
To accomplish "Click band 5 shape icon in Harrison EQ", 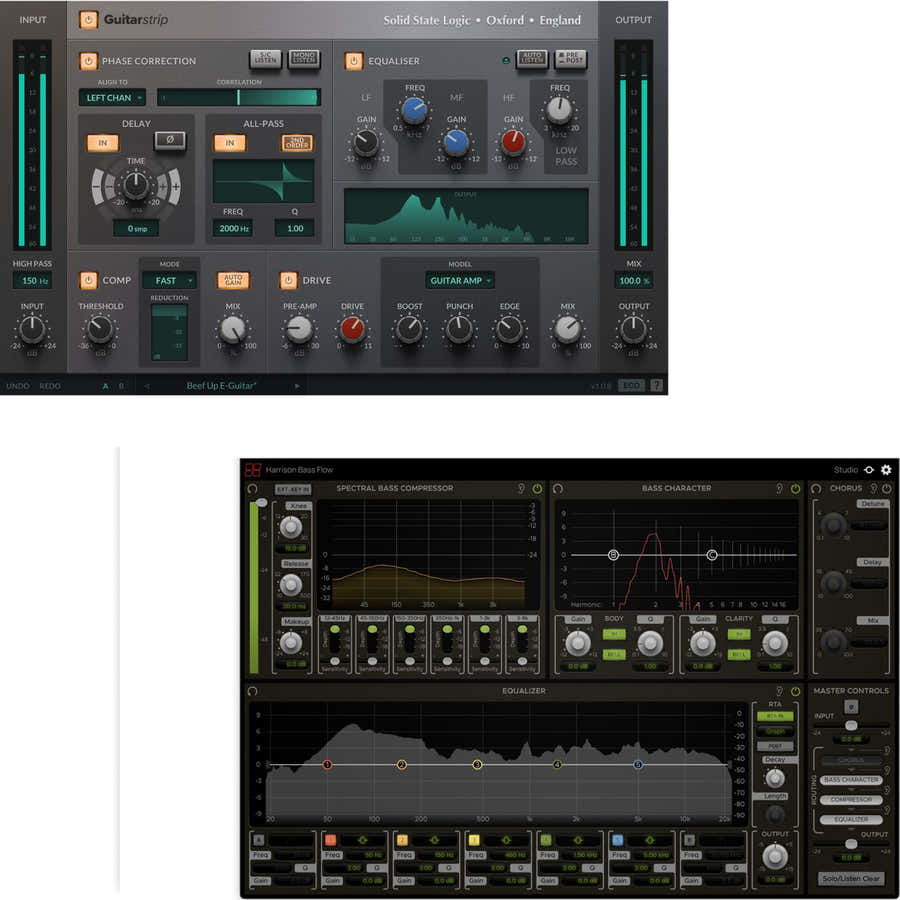I will pos(650,840).
